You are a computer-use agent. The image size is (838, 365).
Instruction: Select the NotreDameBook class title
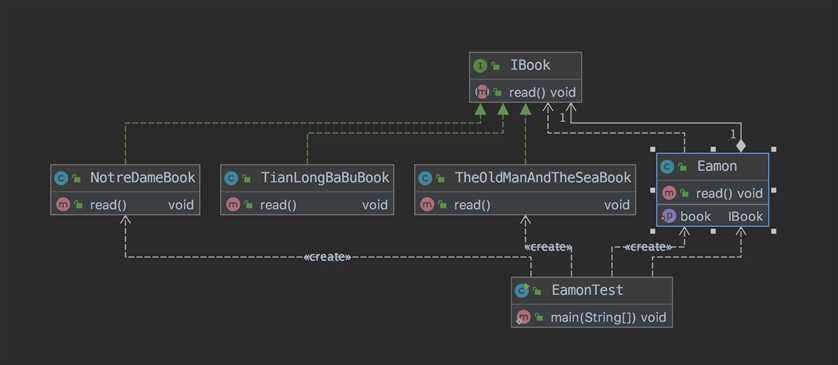click(143, 177)
